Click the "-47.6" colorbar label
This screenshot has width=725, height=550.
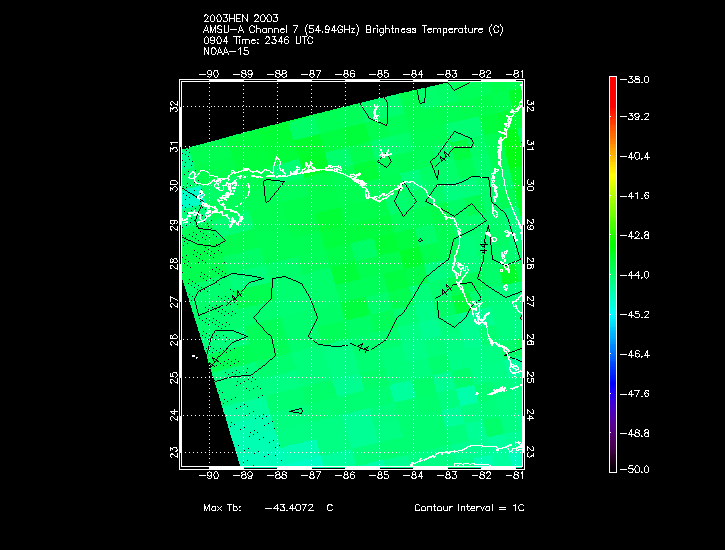[635, 394]
